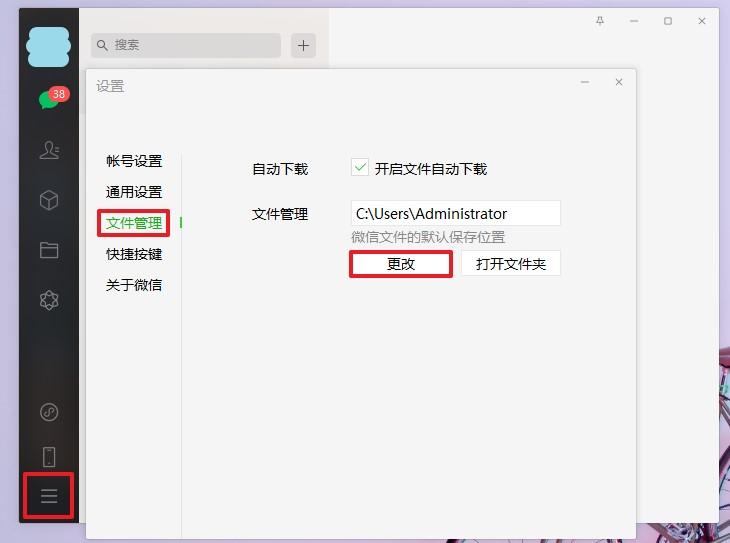Image resolution: width=730 pixels, height=543 pixels.
Task: Minimize the main WeChat window
Action: pyautogui.click(x=634, y=21)
